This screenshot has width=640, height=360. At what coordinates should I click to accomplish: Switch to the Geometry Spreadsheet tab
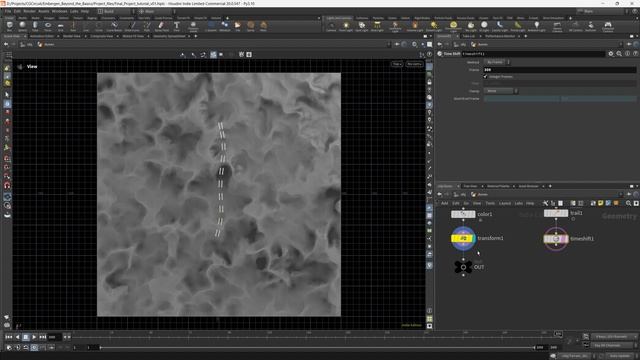pos(169,36)
